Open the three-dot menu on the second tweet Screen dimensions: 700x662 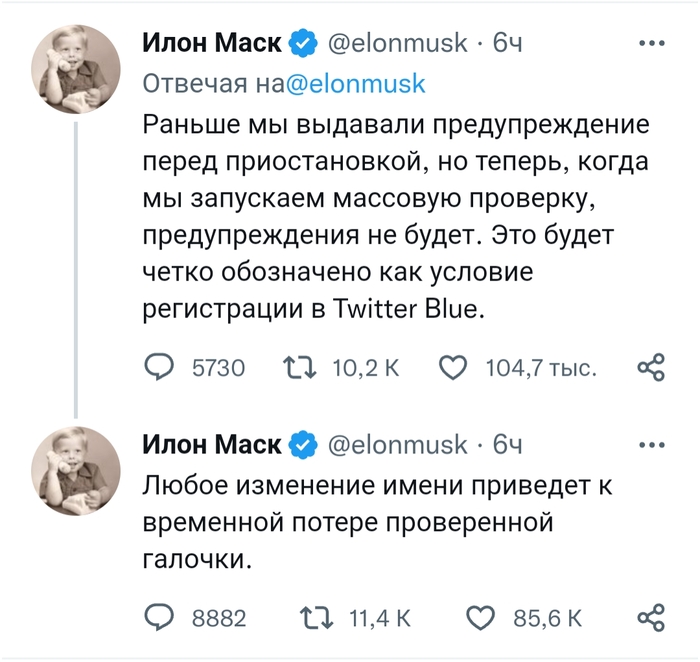651,444
